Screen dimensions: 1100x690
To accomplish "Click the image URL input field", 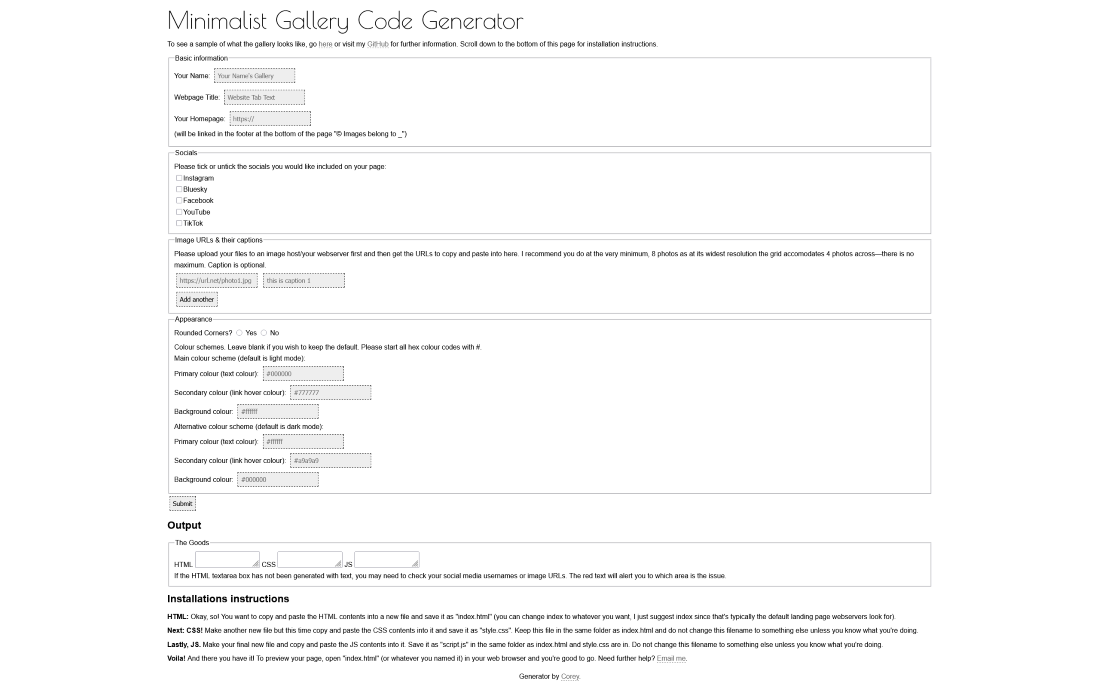I will (217, 281).
